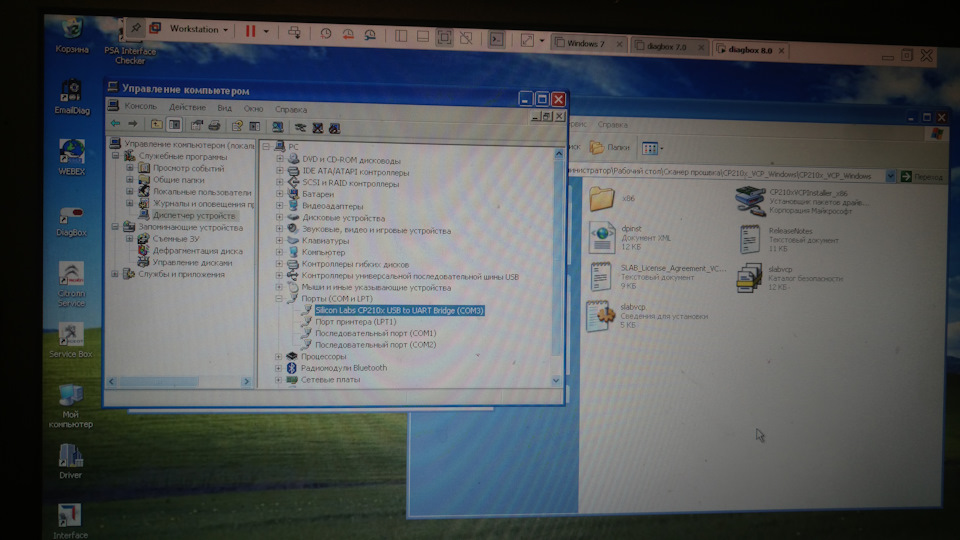Pause the virtual machine with red button
The height and width of the screenshot is (540, 960).
pos(250,31)
